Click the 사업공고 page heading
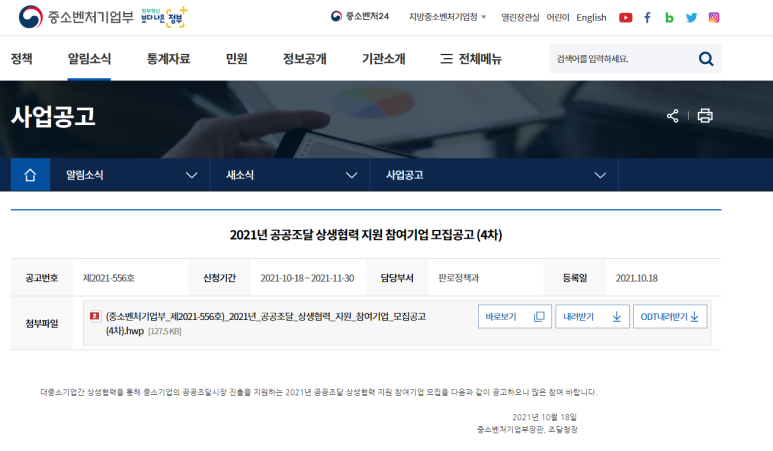 (53, 116)
